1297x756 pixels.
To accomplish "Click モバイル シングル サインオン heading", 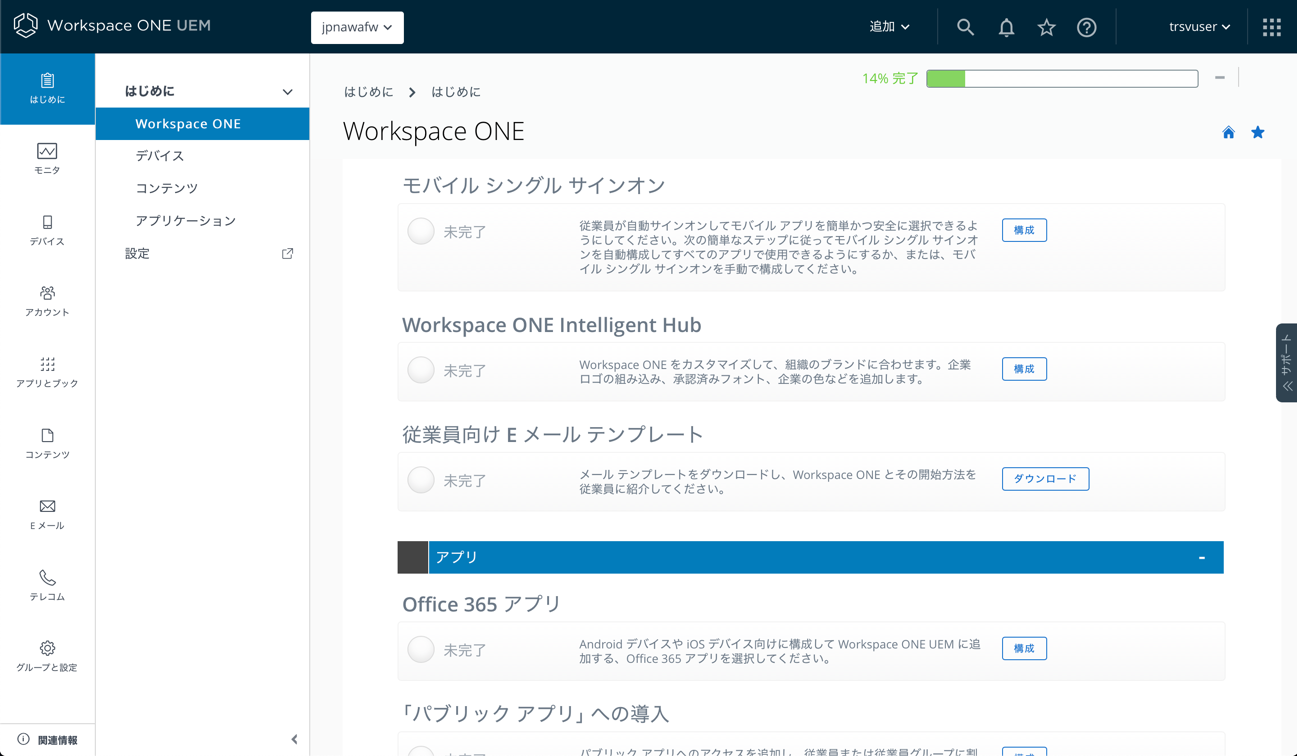I will point(533,185).
